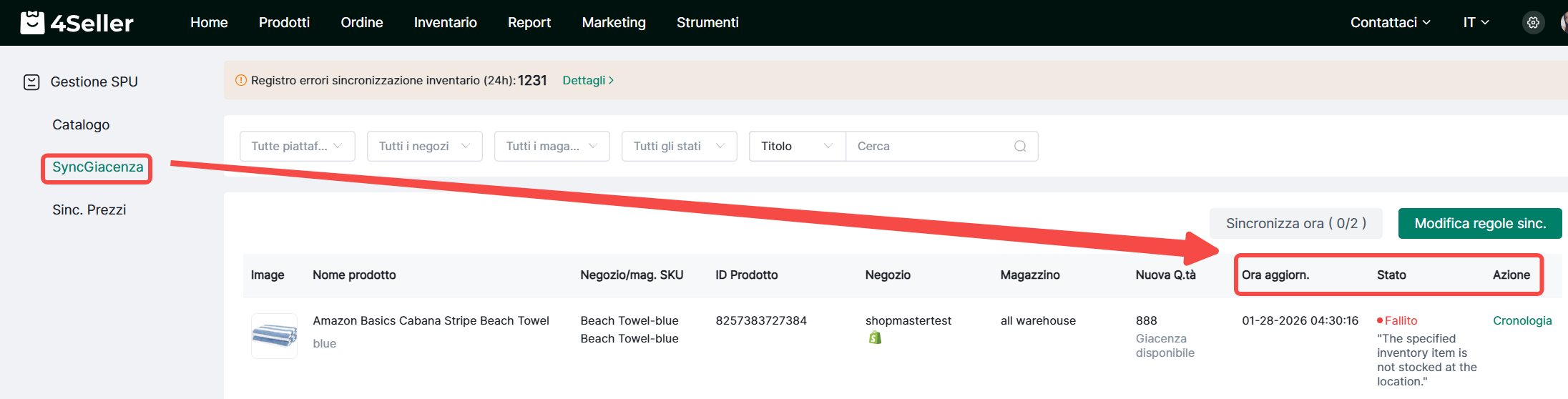Expand the Tutte piattaforme dropdown

[x=297, y=147]
